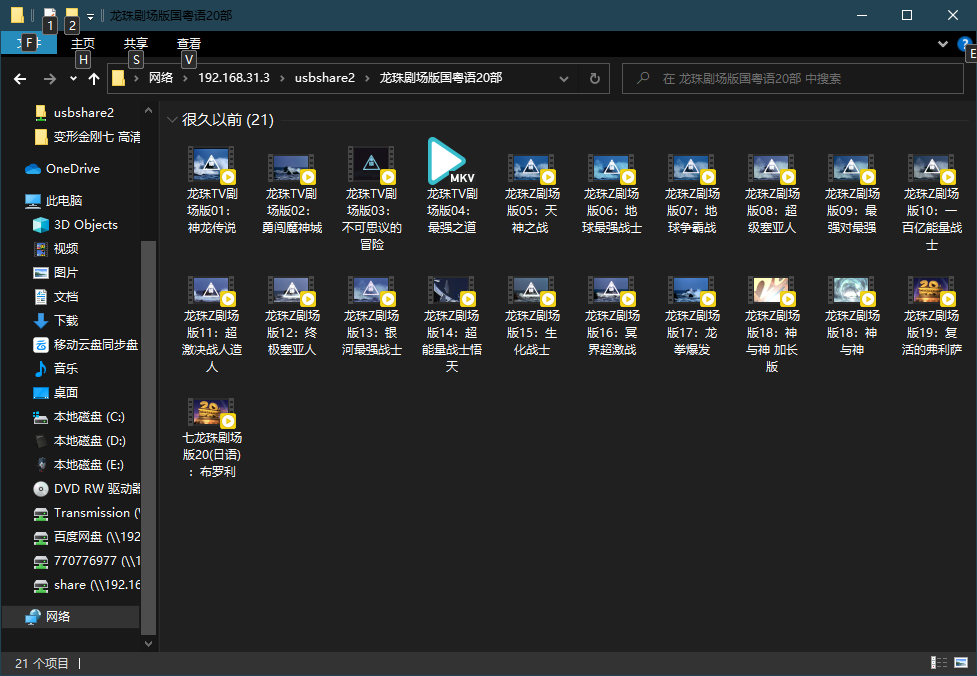Select 龙珠Z剧场版18：神与神 加长版
The height and width of the screenshot is (676, 977).
pyautogui.click(x=771, y=324)
